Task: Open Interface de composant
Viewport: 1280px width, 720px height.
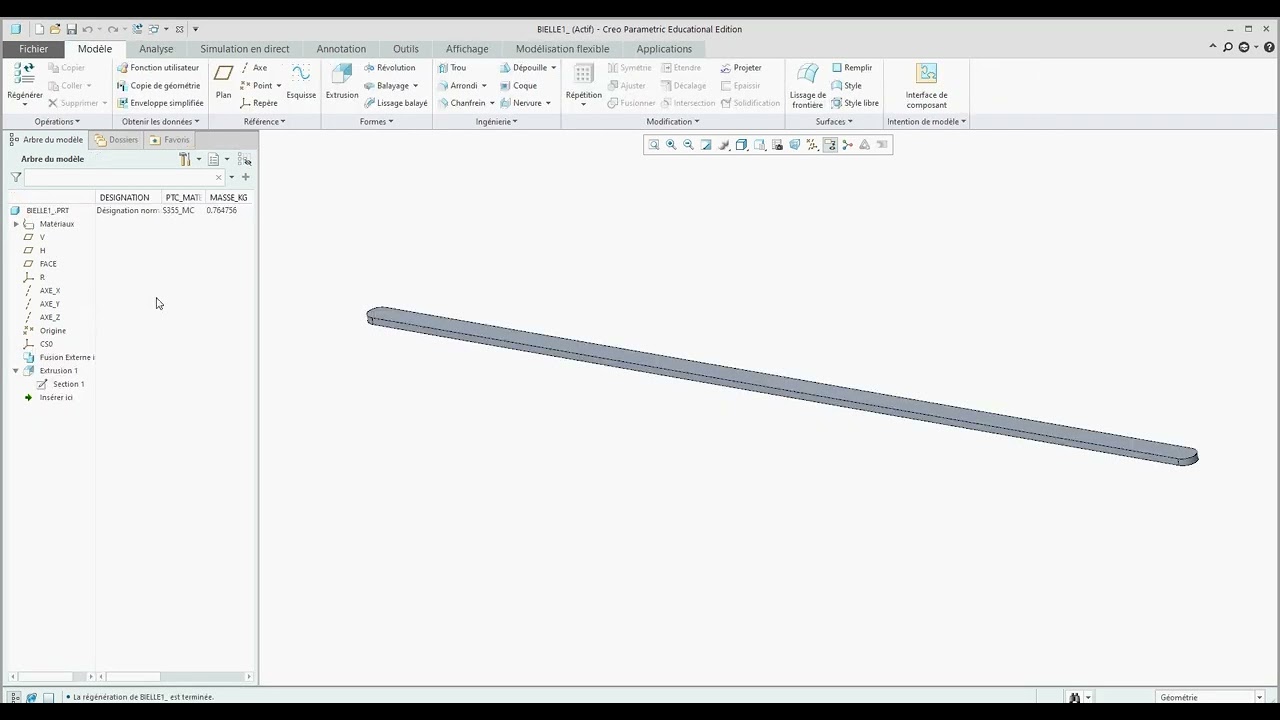Action: pos(927,86)
